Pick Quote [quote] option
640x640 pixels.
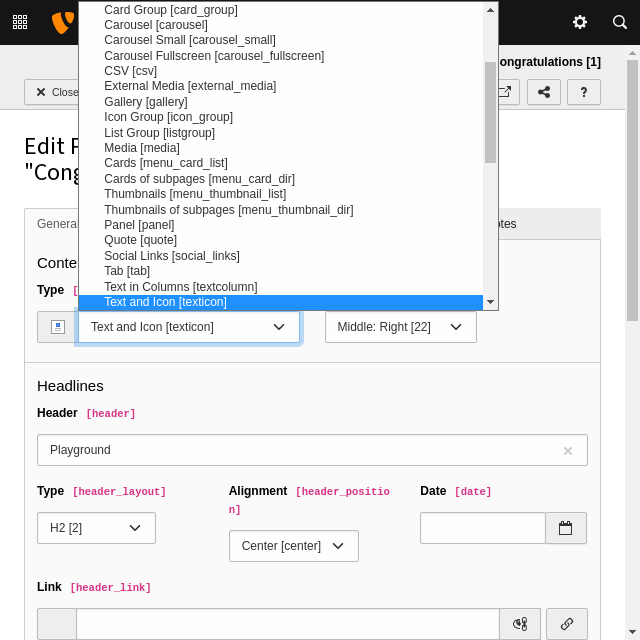281,240
